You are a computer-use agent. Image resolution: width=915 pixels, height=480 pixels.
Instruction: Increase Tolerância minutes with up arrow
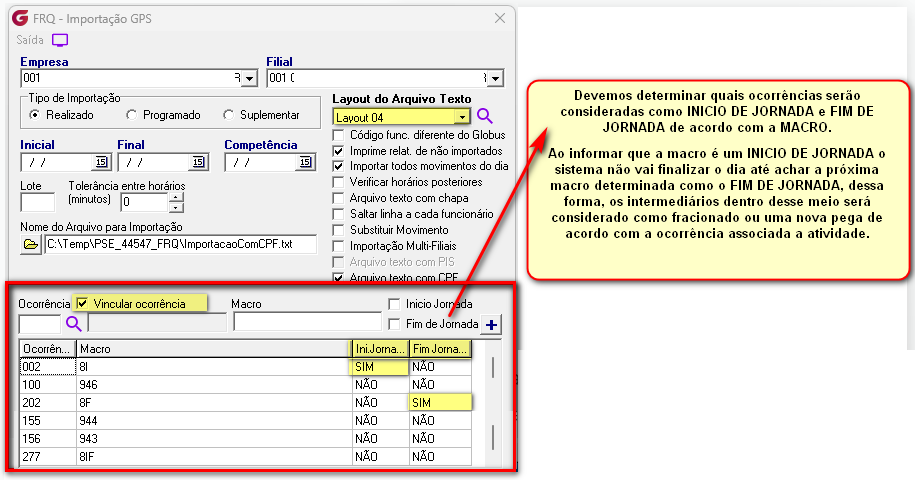pyautogui.click(x=176, y=198)
